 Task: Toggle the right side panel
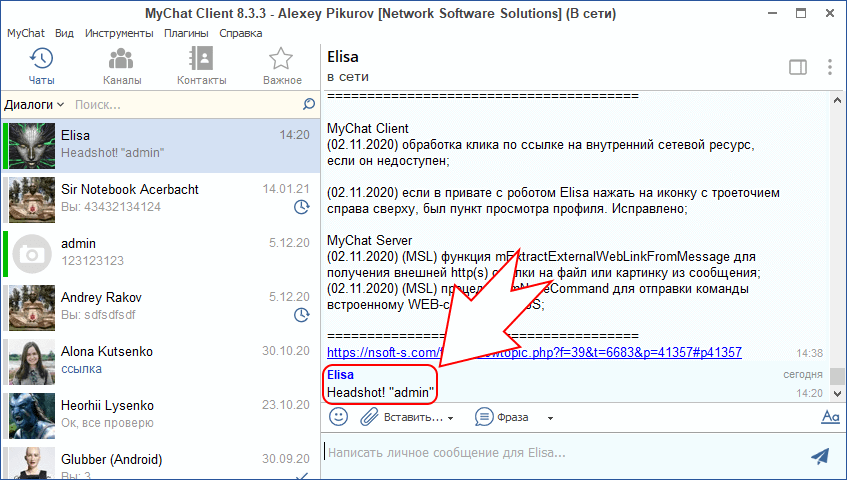797,67
